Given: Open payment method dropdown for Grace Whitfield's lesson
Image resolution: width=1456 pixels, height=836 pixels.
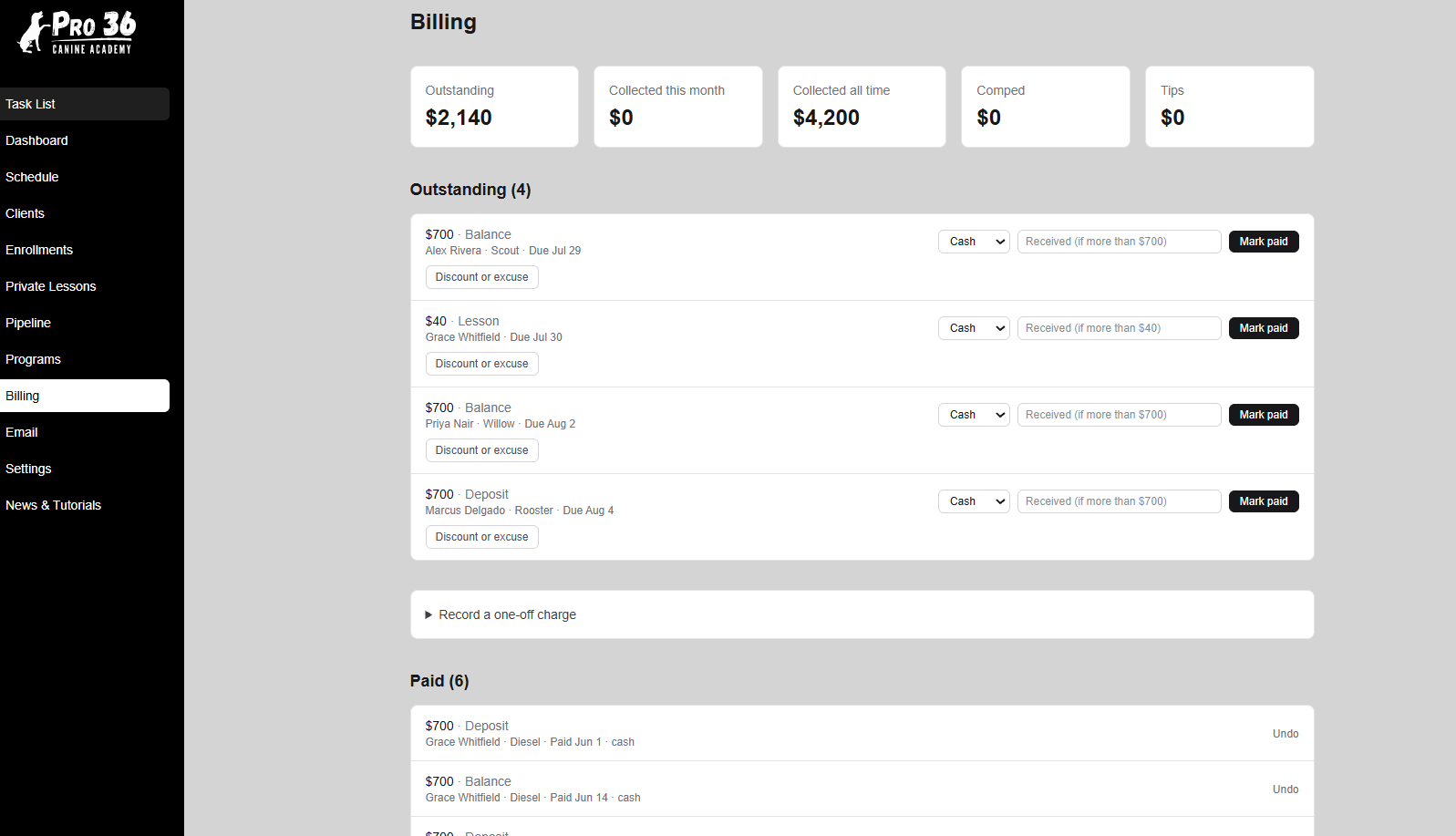Looking at the screenshot, I should coord(974,328).
